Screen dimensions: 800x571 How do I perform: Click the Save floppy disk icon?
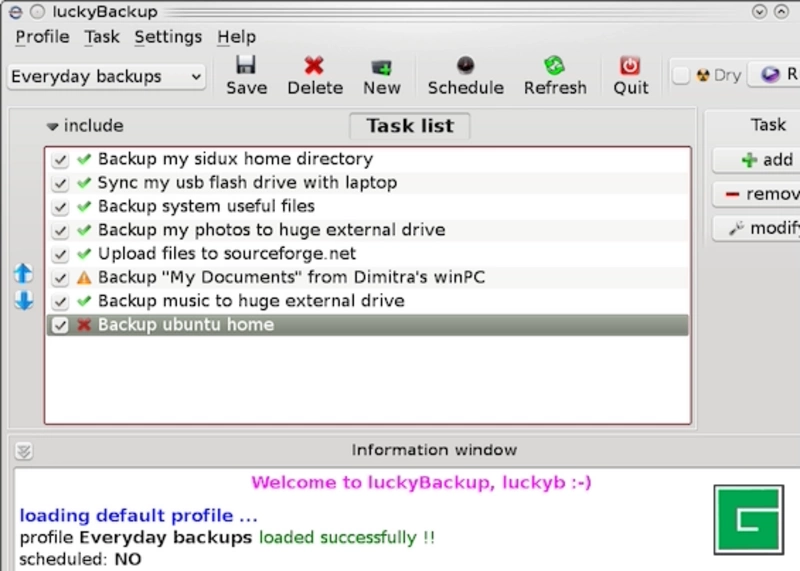click(x=246, y=66)
